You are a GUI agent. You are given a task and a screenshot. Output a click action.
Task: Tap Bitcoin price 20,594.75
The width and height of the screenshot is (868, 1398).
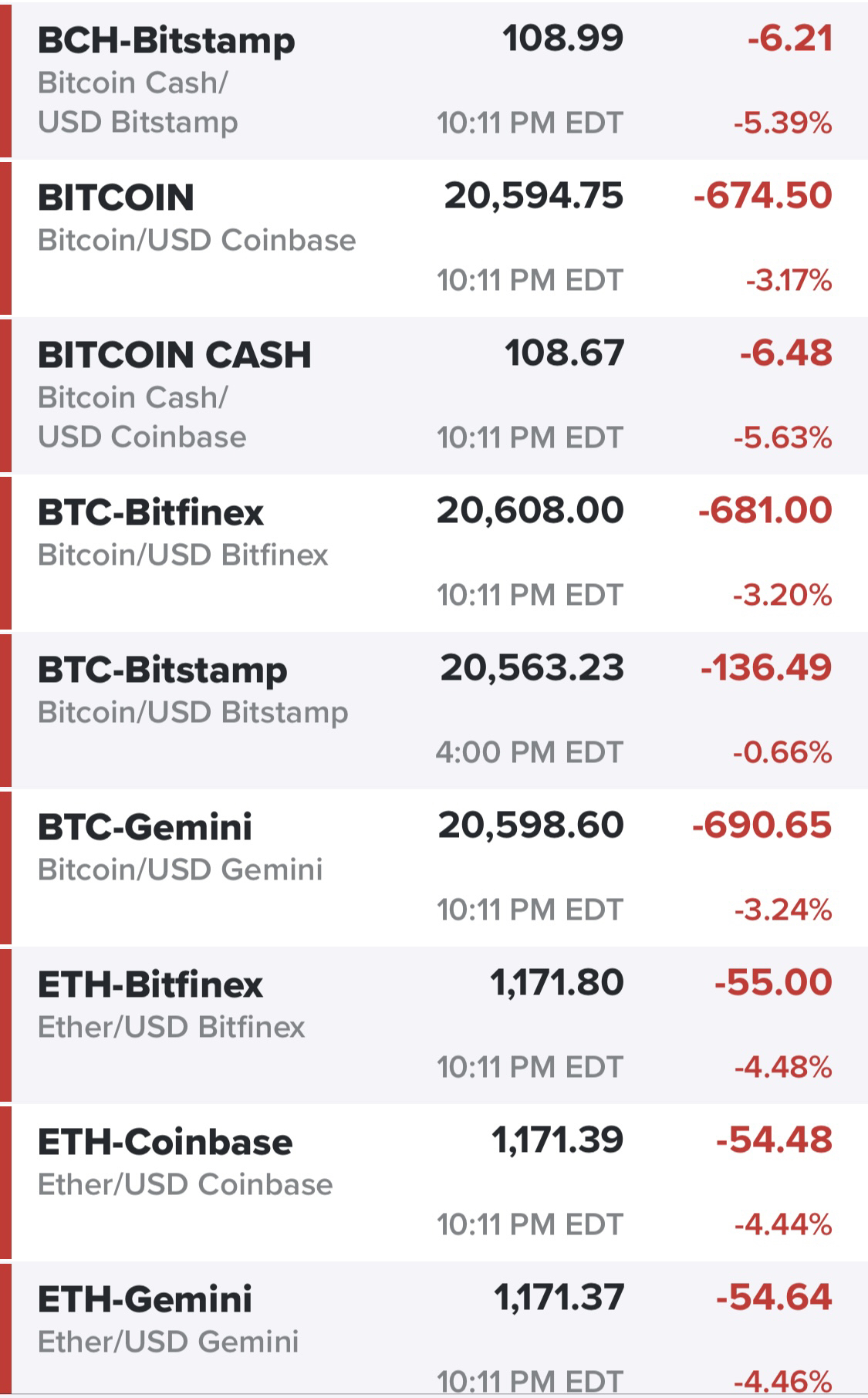[533, 196]
